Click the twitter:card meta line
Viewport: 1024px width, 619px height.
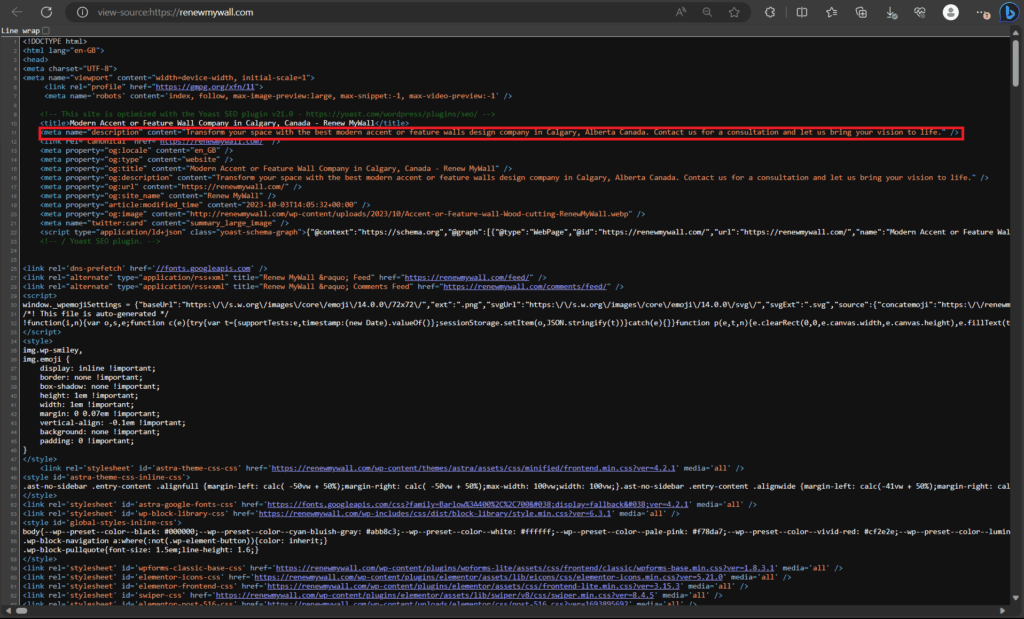tap(164, 223)
